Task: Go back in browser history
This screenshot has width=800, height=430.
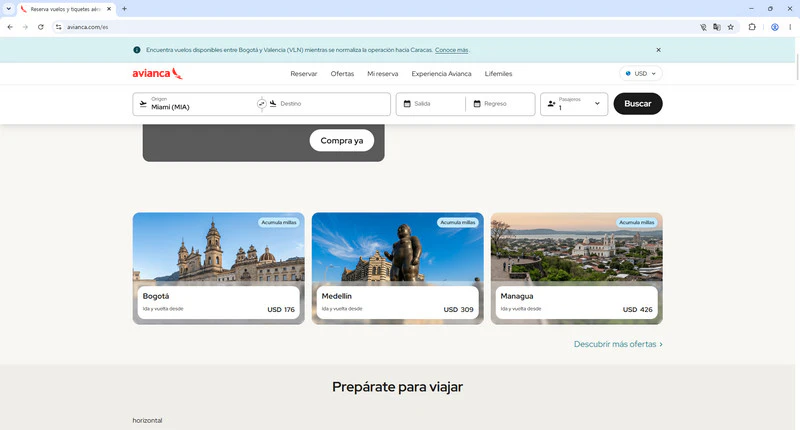Action: pyautogui.click(x=10, y=27)
